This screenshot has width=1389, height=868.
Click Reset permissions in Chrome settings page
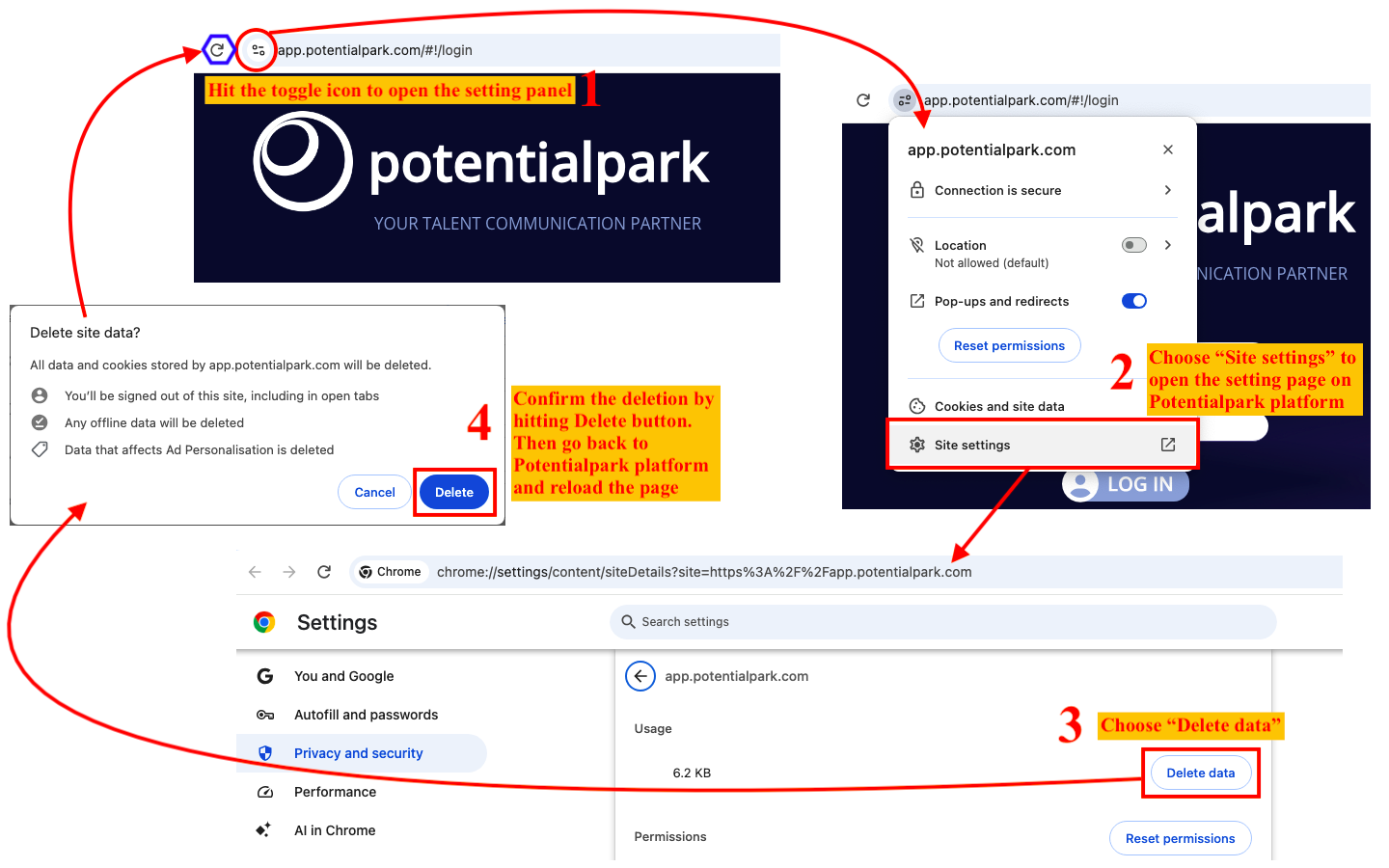pos(1180,838)
